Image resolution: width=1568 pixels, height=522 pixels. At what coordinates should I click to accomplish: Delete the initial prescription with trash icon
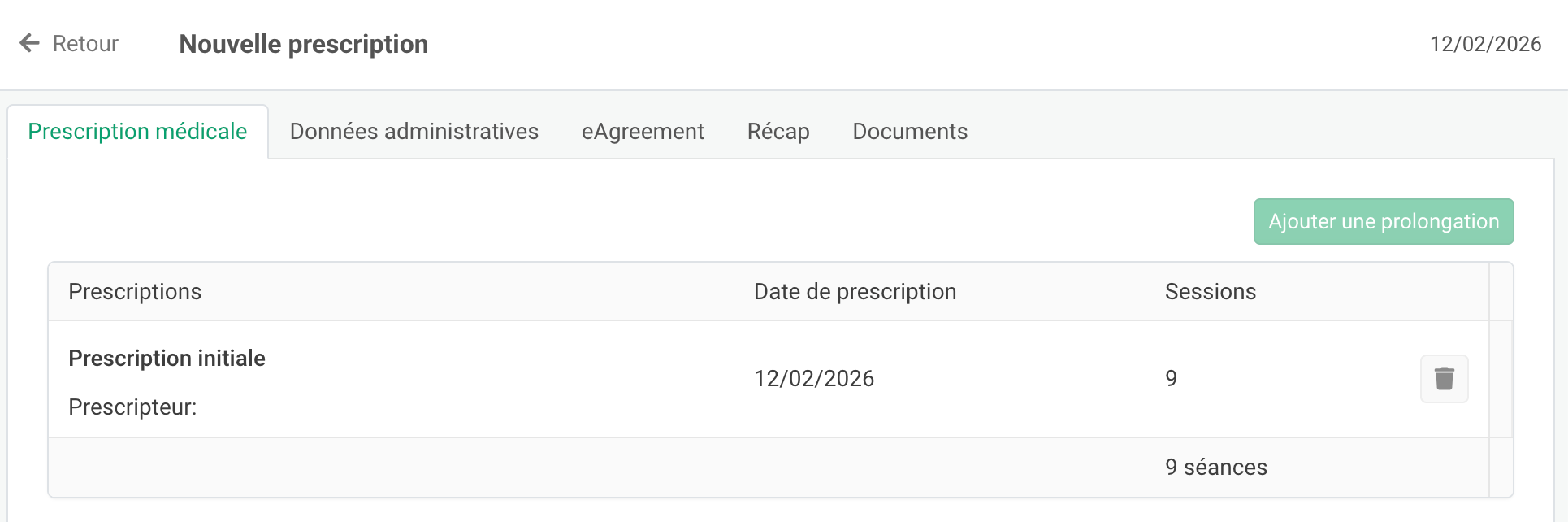(1444, 379)
